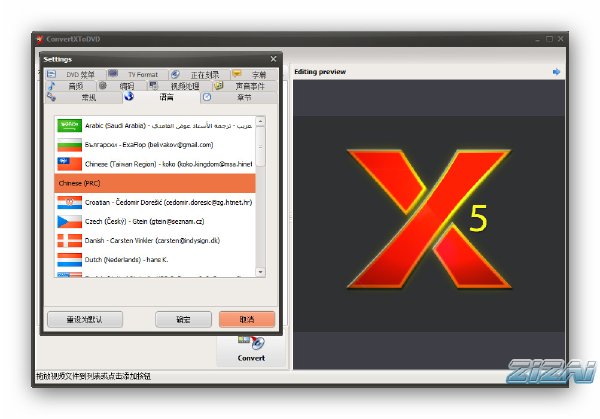Click the globe icon on 语言 tab
Screen dimensions: 600x419
coord(129,96)
